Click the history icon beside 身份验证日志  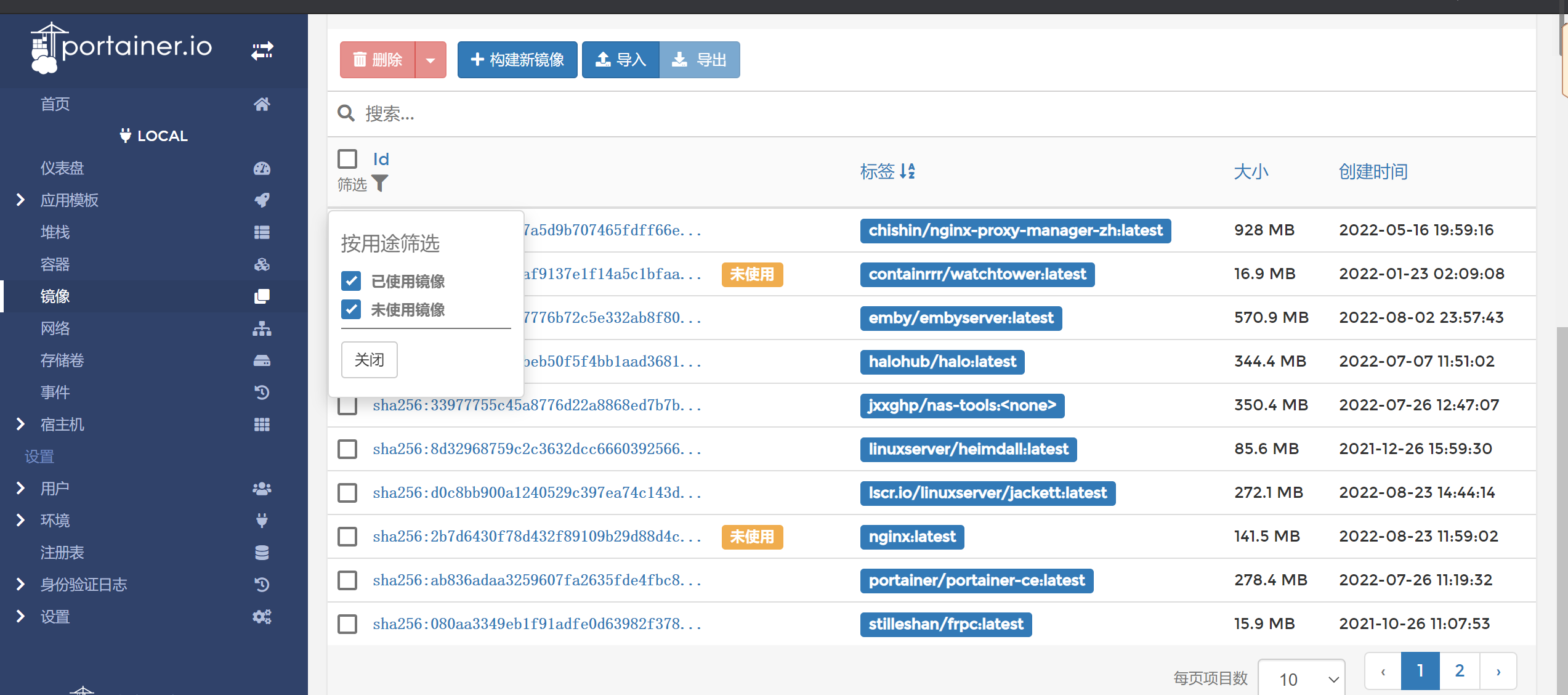coord(262,585)
